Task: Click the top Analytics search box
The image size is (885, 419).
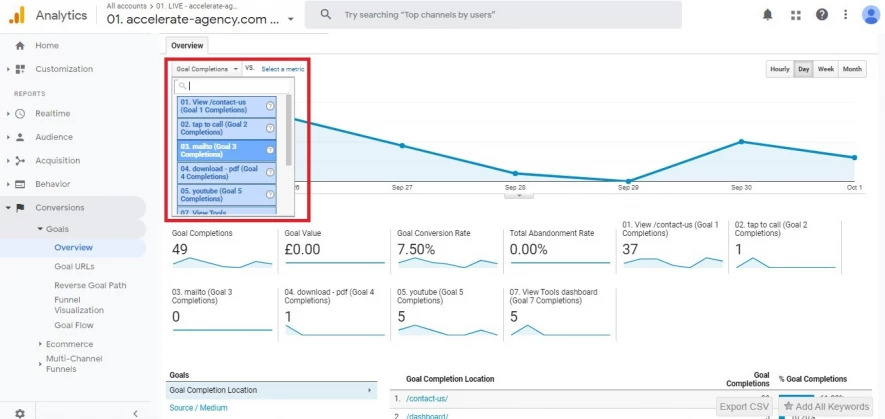Action: (x=493, y=15)
